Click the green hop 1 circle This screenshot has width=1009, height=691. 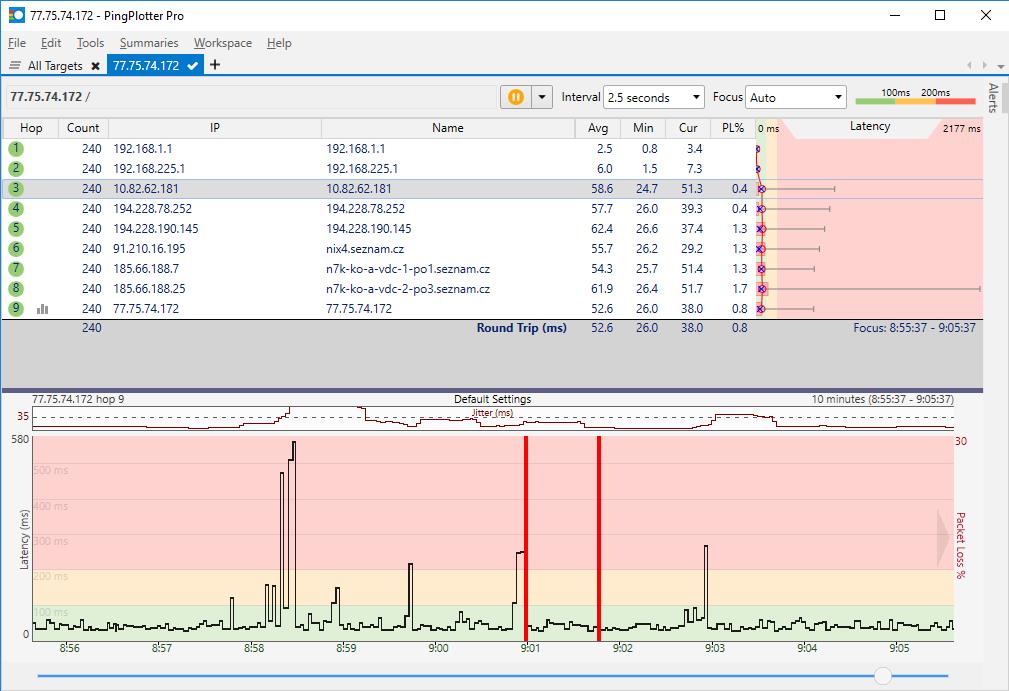point(16,148)
